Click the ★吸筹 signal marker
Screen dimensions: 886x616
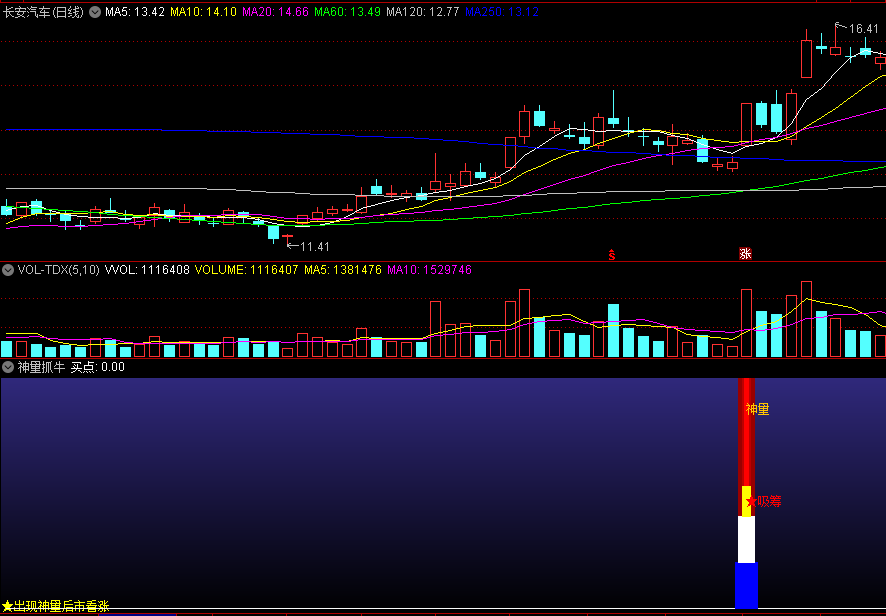763,501
